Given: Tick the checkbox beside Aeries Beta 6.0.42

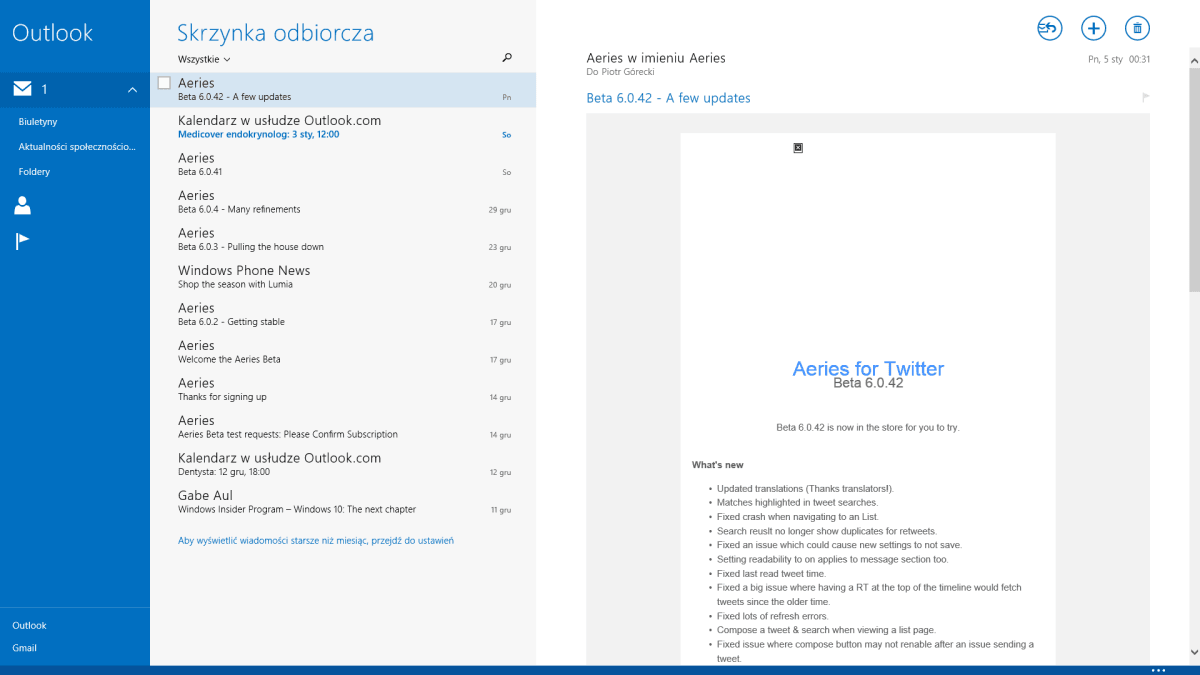Looking at the screenshot, I should [164, 83].
